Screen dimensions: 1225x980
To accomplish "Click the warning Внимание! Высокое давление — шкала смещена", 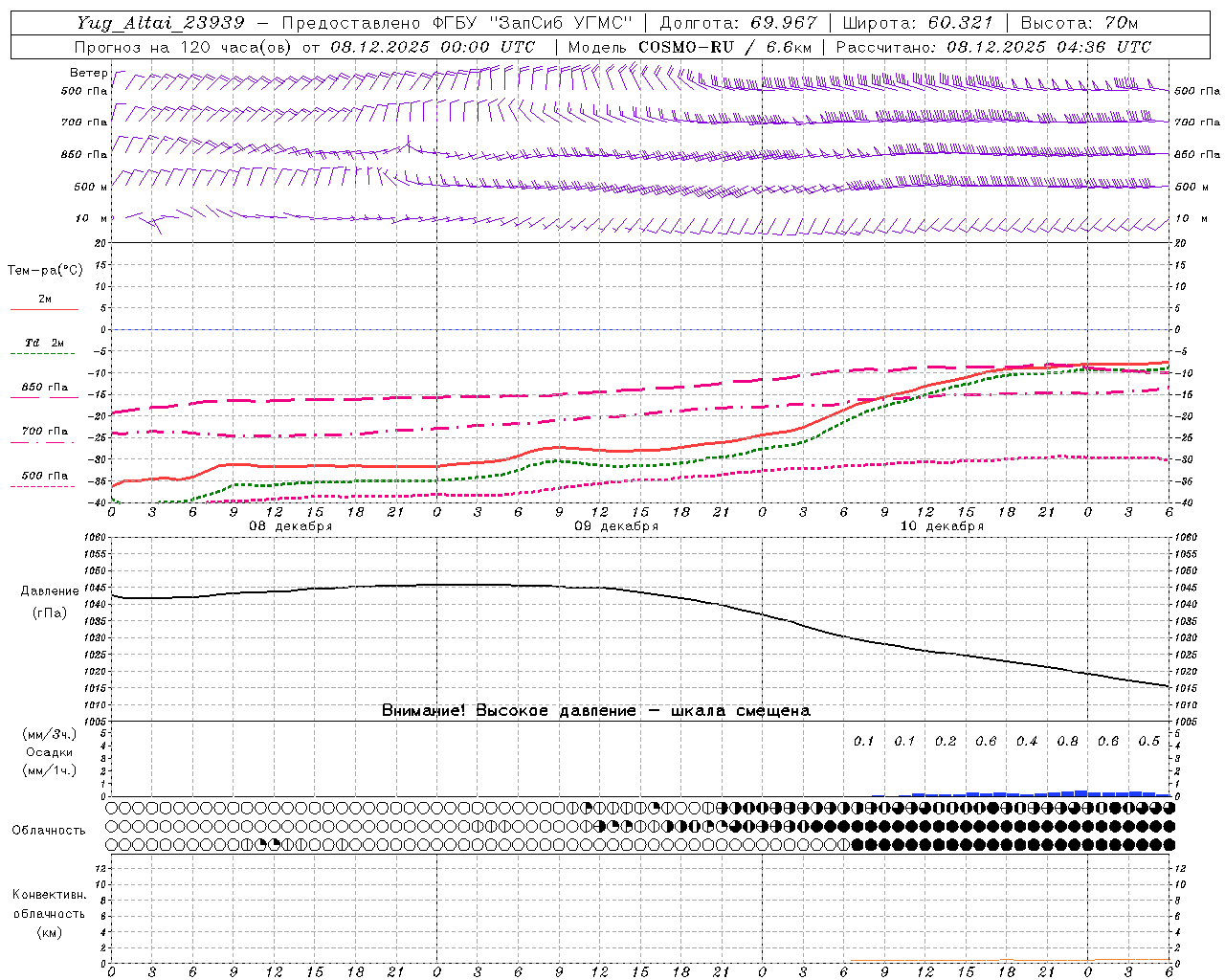I will 596,711.
